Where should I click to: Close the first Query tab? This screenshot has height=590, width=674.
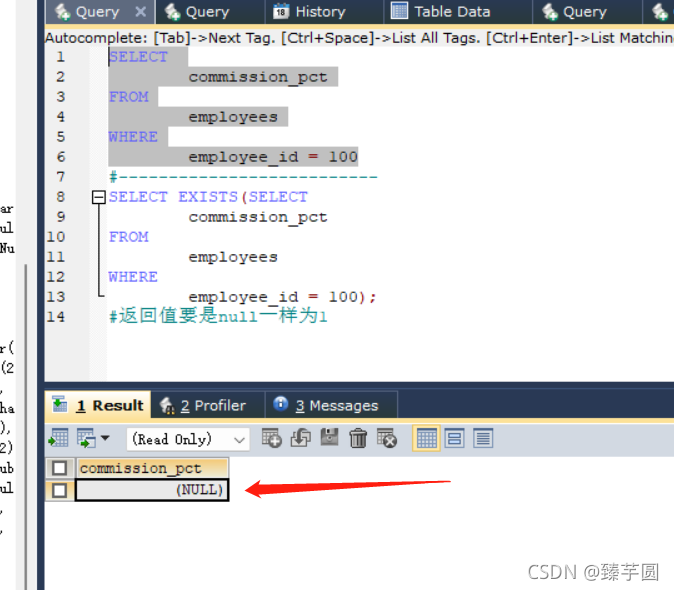[141, 12]
